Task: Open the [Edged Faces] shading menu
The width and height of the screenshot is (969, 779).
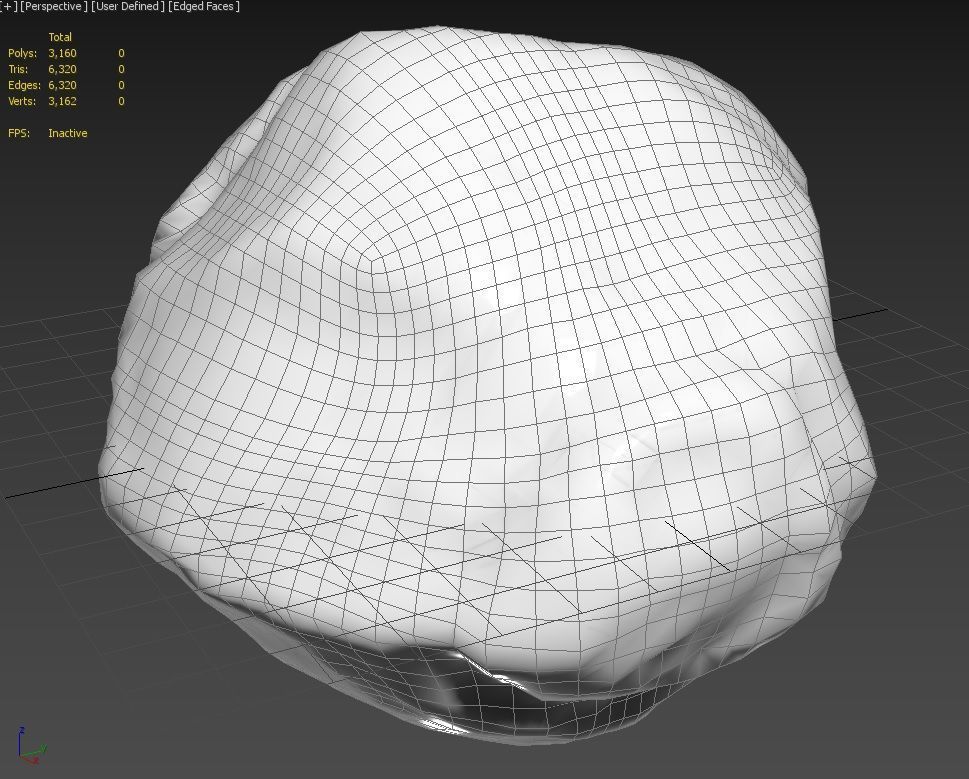Action: [x=204, y=6]
